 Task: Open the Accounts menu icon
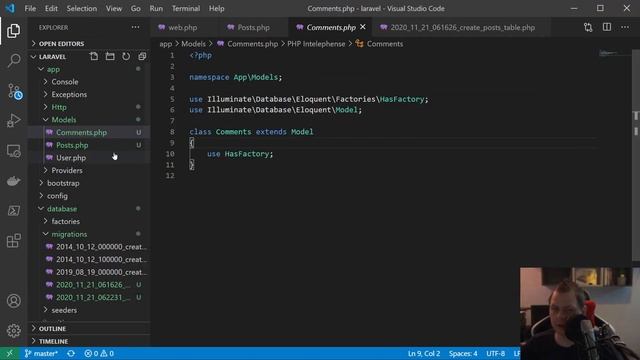click(13, 301)
